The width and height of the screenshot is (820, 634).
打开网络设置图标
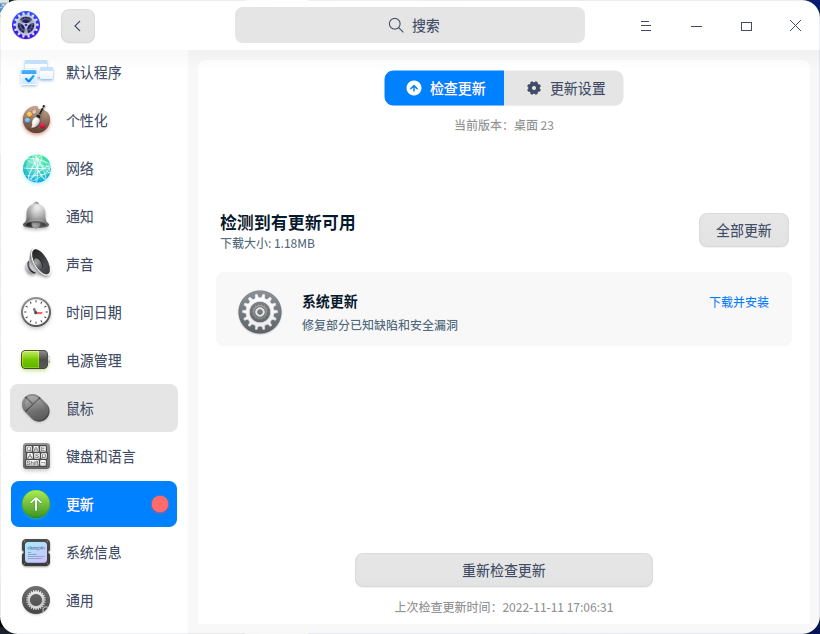coord(36,168)
